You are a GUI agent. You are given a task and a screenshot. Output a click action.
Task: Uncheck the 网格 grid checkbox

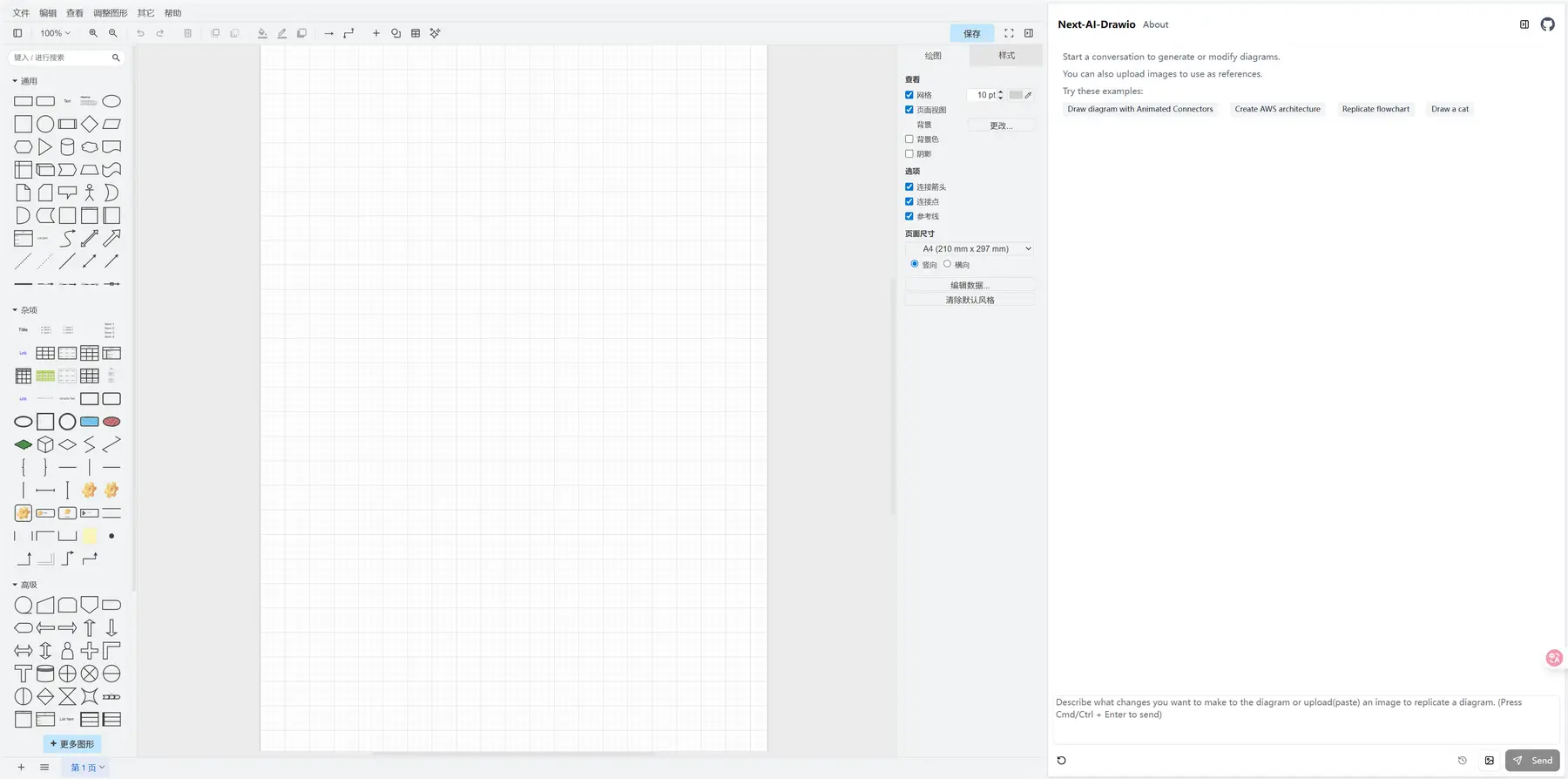coord(909,95)
